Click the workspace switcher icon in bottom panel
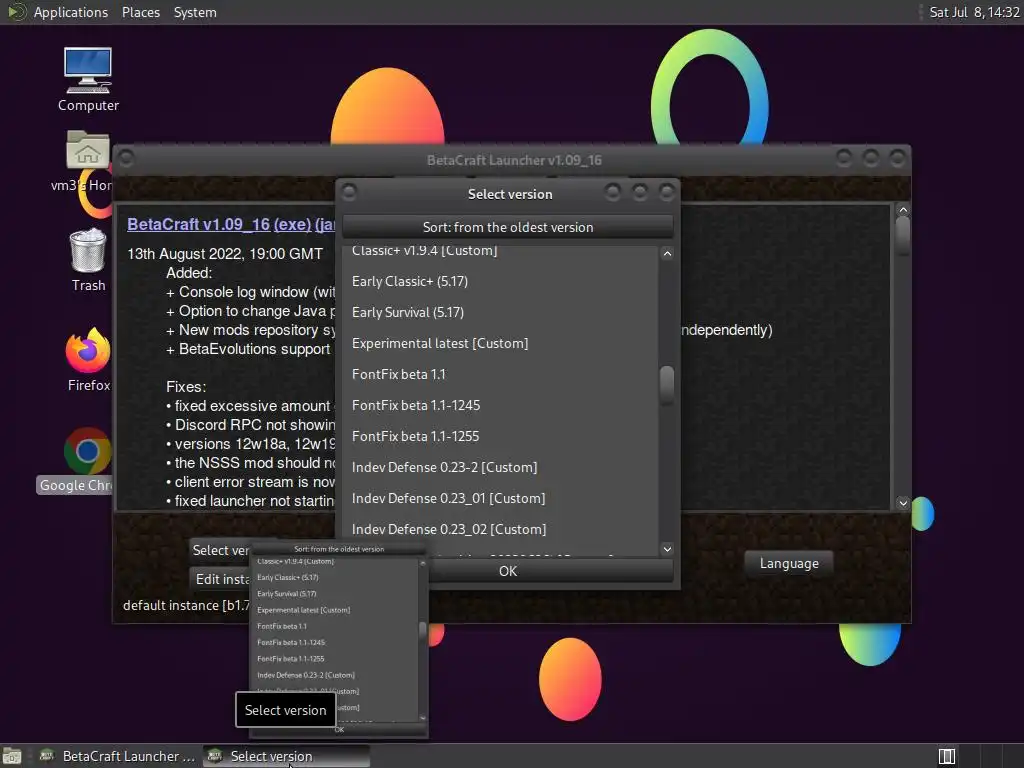 click(946, 756)
